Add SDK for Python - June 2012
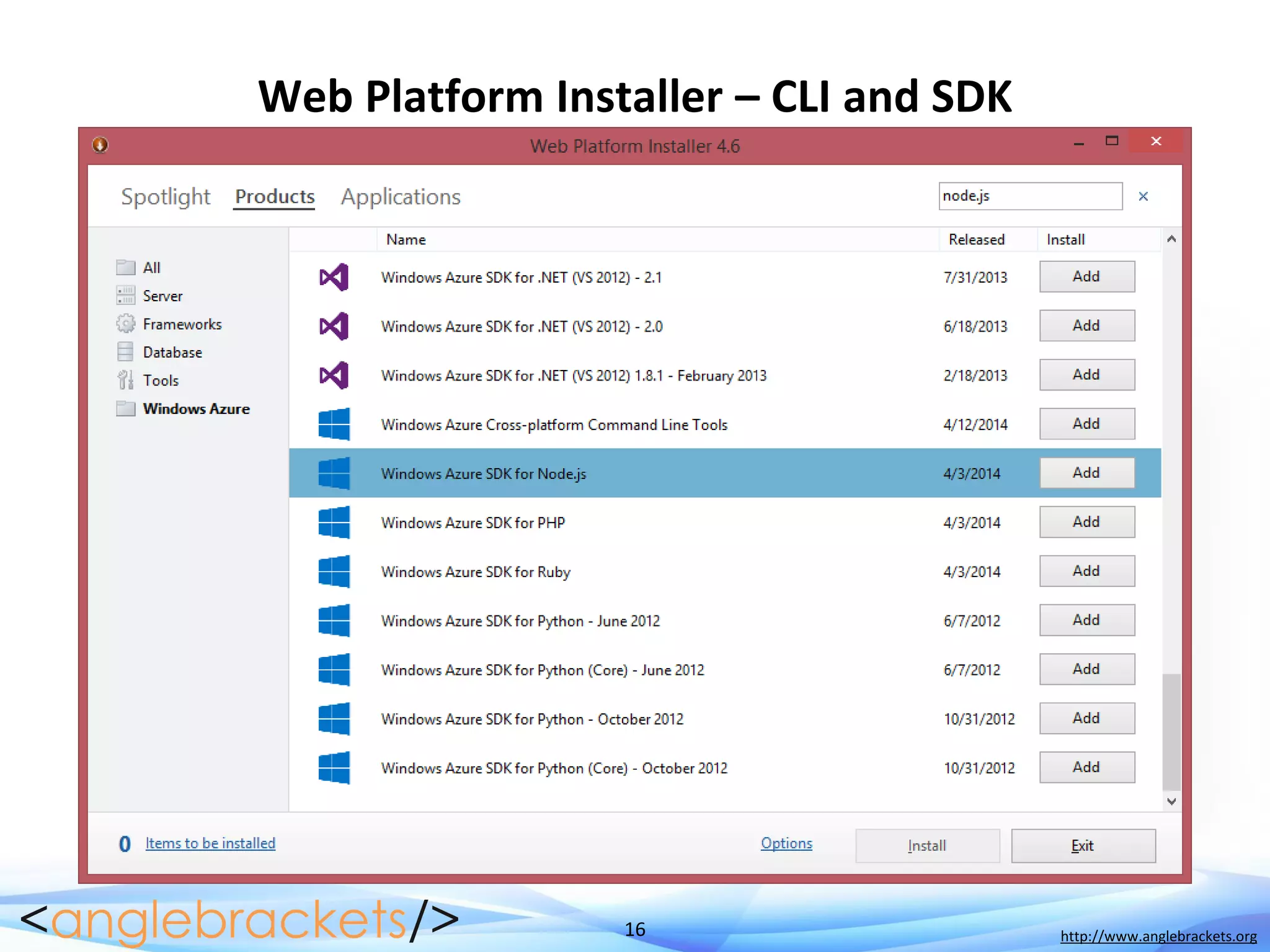Image resolution: width=1270 pixels, height=952 pixels. coord(1087,620)
